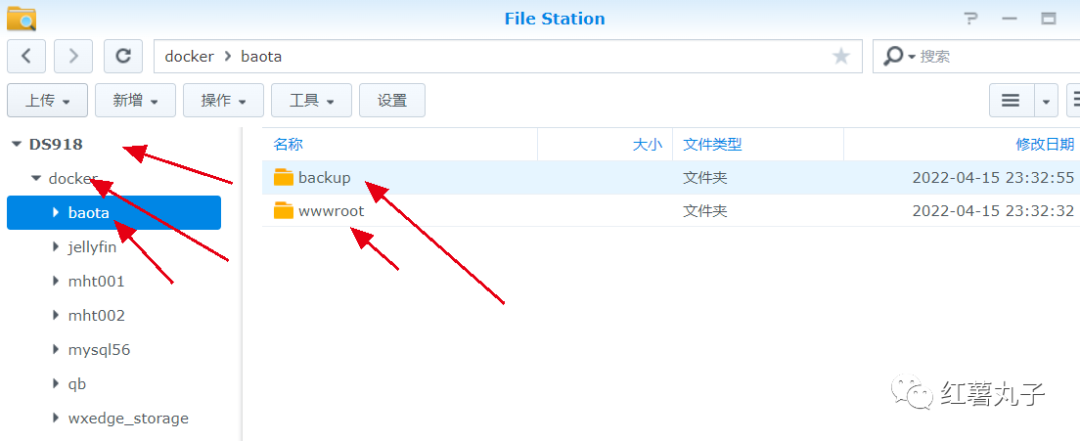Bookmark this path with the star icon
The image size is (1080, 441).
click(x=841, y=57)
